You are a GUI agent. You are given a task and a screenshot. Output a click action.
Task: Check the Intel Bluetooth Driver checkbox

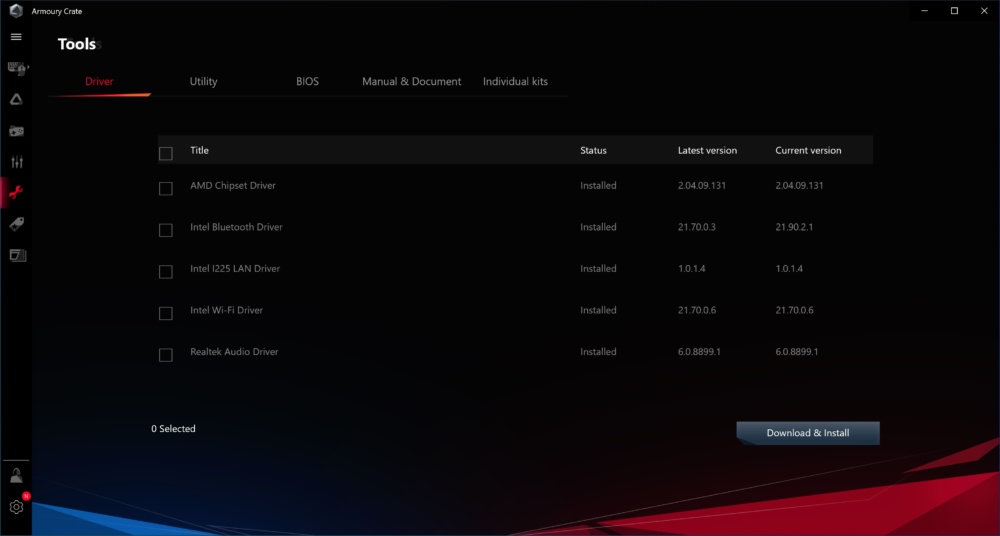coord(165,230)
